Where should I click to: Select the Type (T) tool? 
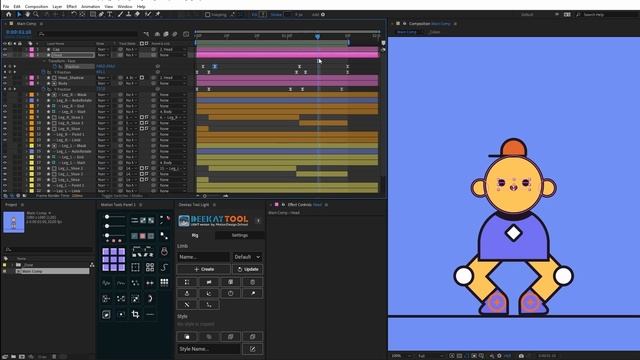click(109, 14)
